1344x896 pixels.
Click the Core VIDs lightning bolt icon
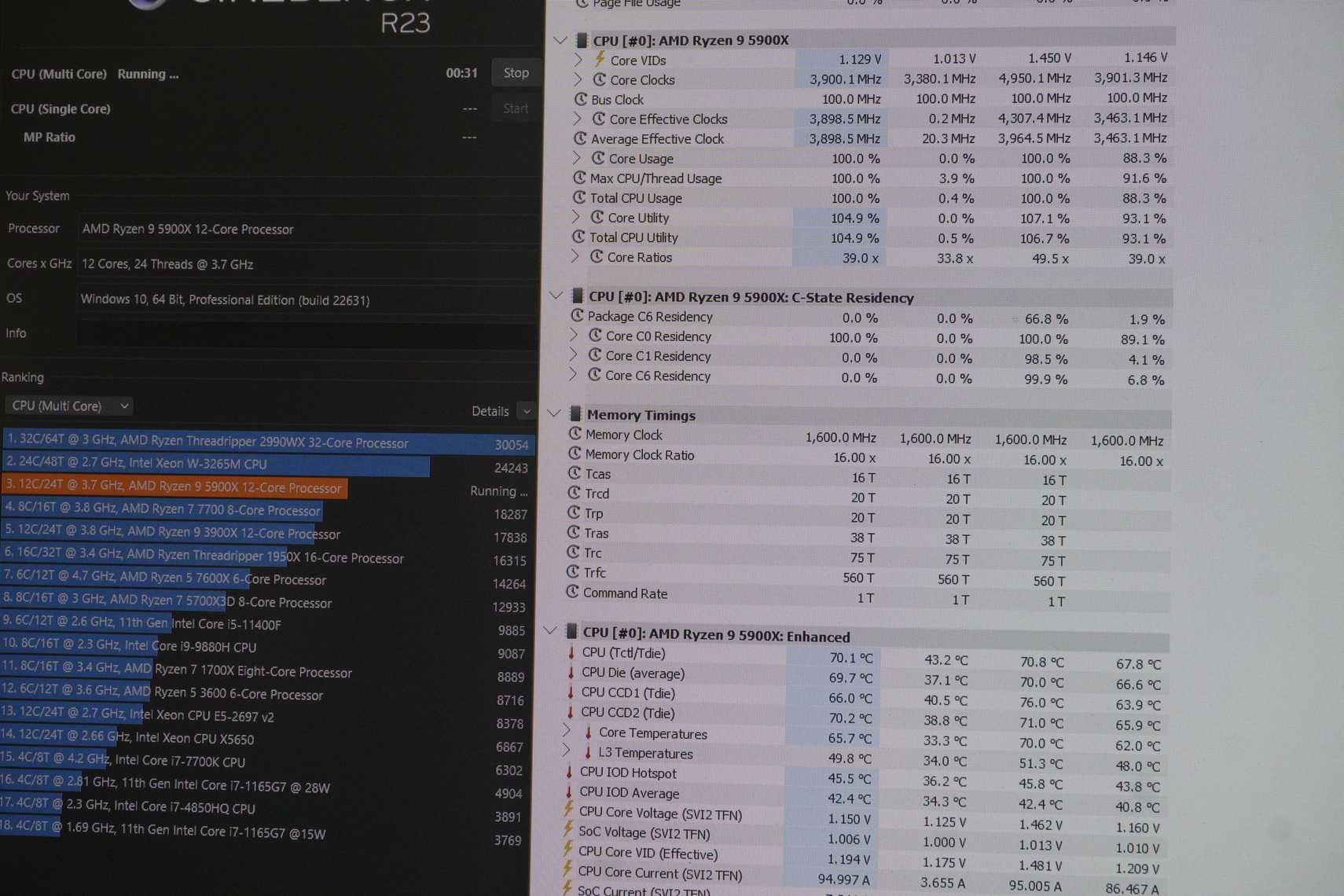click(600, 59)
